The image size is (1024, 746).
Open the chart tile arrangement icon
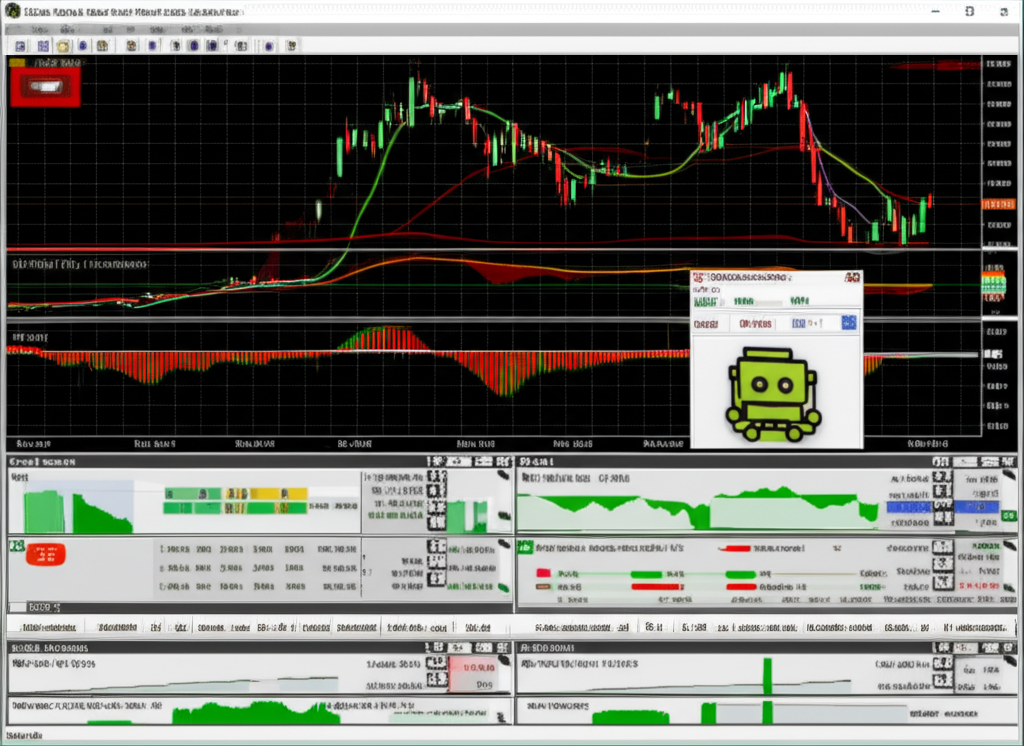[41, 45]
